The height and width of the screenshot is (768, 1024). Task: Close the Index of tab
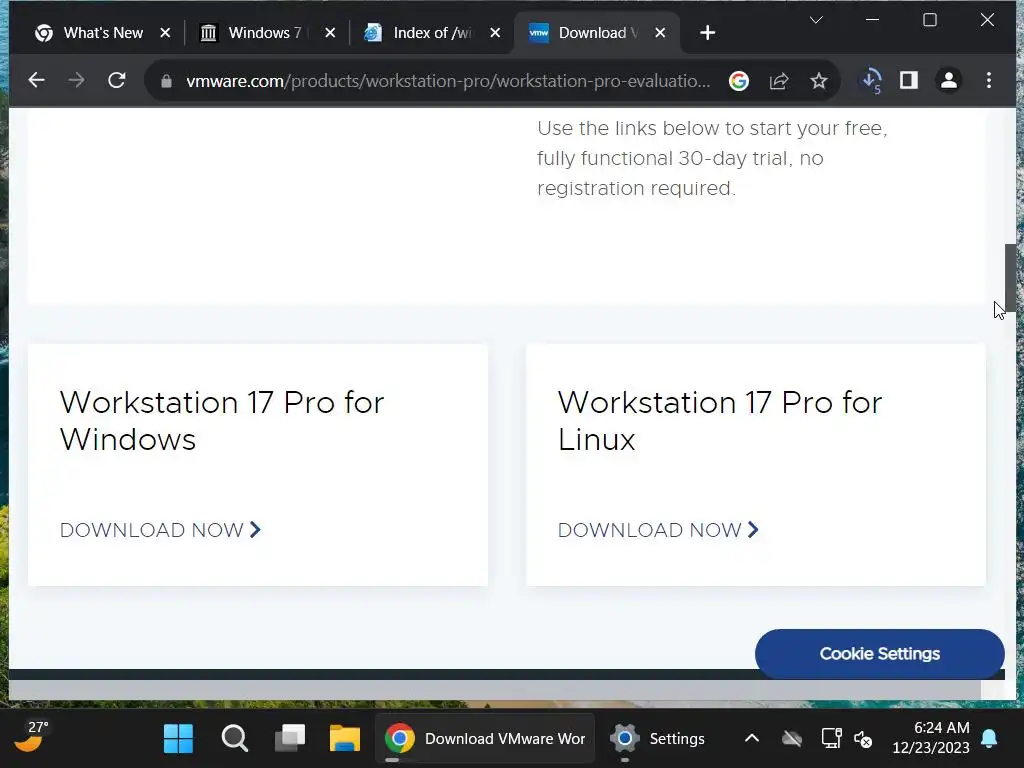pyautogui.click(x=496, y=33)
